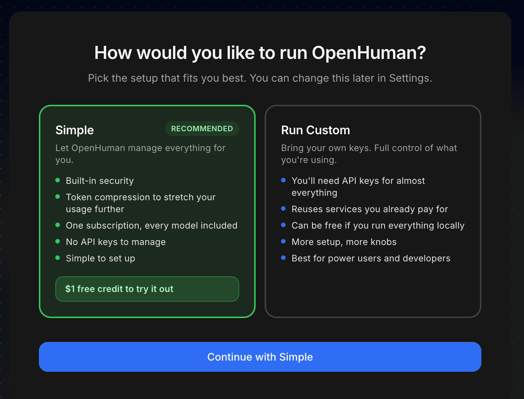Viewport: 524px width, 399px height.
Task: Select the Simple setup card
Action: click(x=147, y=211)
